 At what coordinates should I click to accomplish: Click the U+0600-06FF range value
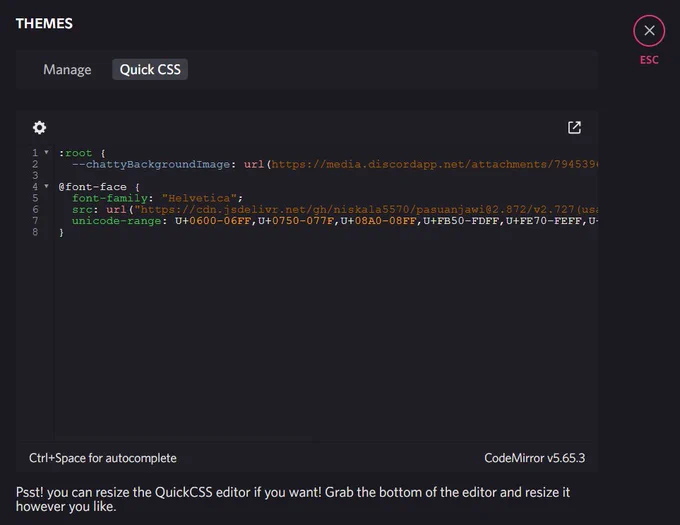point(213,221)
